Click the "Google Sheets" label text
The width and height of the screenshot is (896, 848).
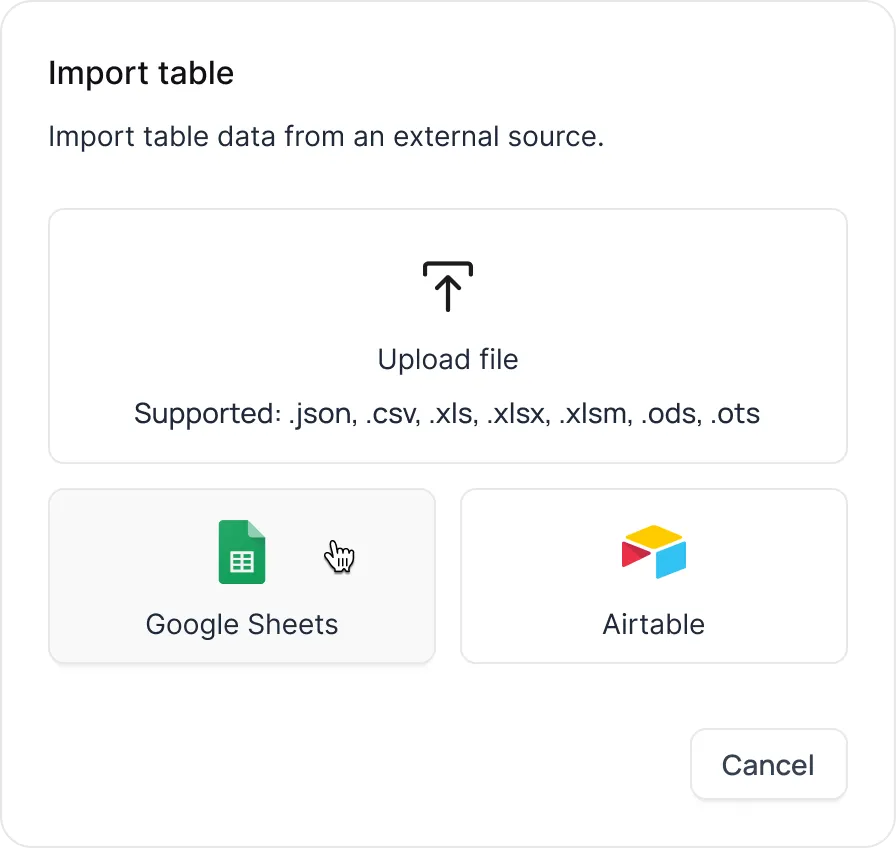click(242, 625)
